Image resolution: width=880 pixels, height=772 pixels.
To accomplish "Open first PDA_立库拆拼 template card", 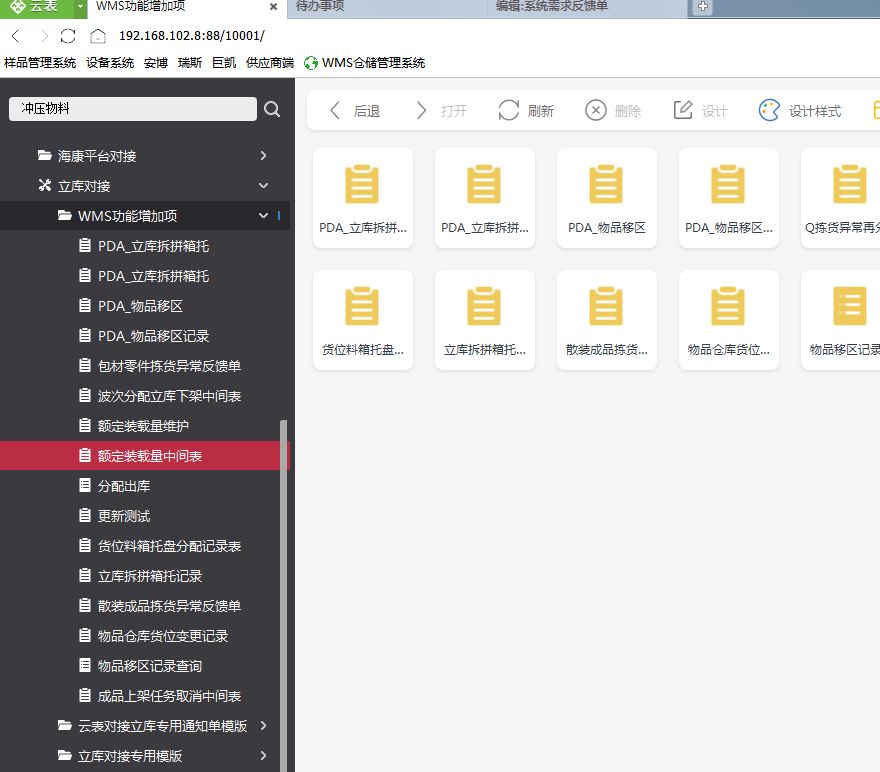I will [x=363, y=198].
